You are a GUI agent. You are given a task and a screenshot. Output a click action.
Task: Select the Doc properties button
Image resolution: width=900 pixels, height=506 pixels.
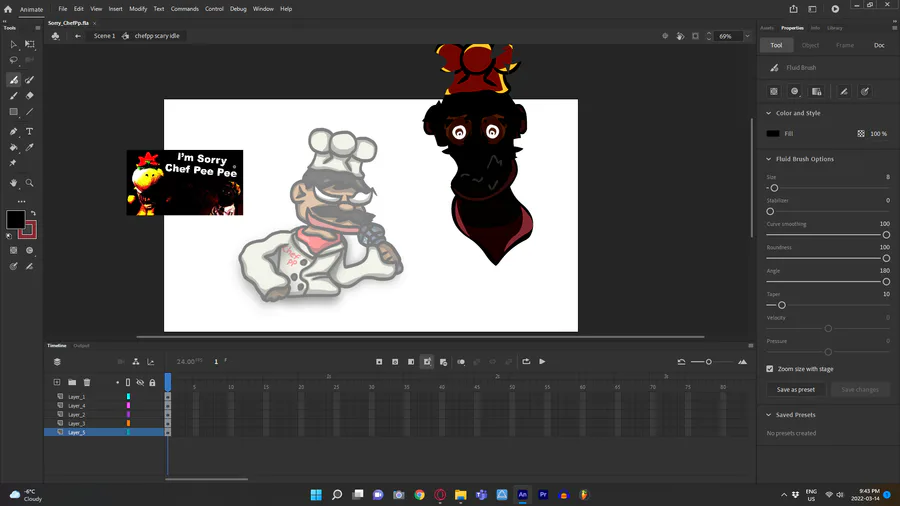coord(879,45)
